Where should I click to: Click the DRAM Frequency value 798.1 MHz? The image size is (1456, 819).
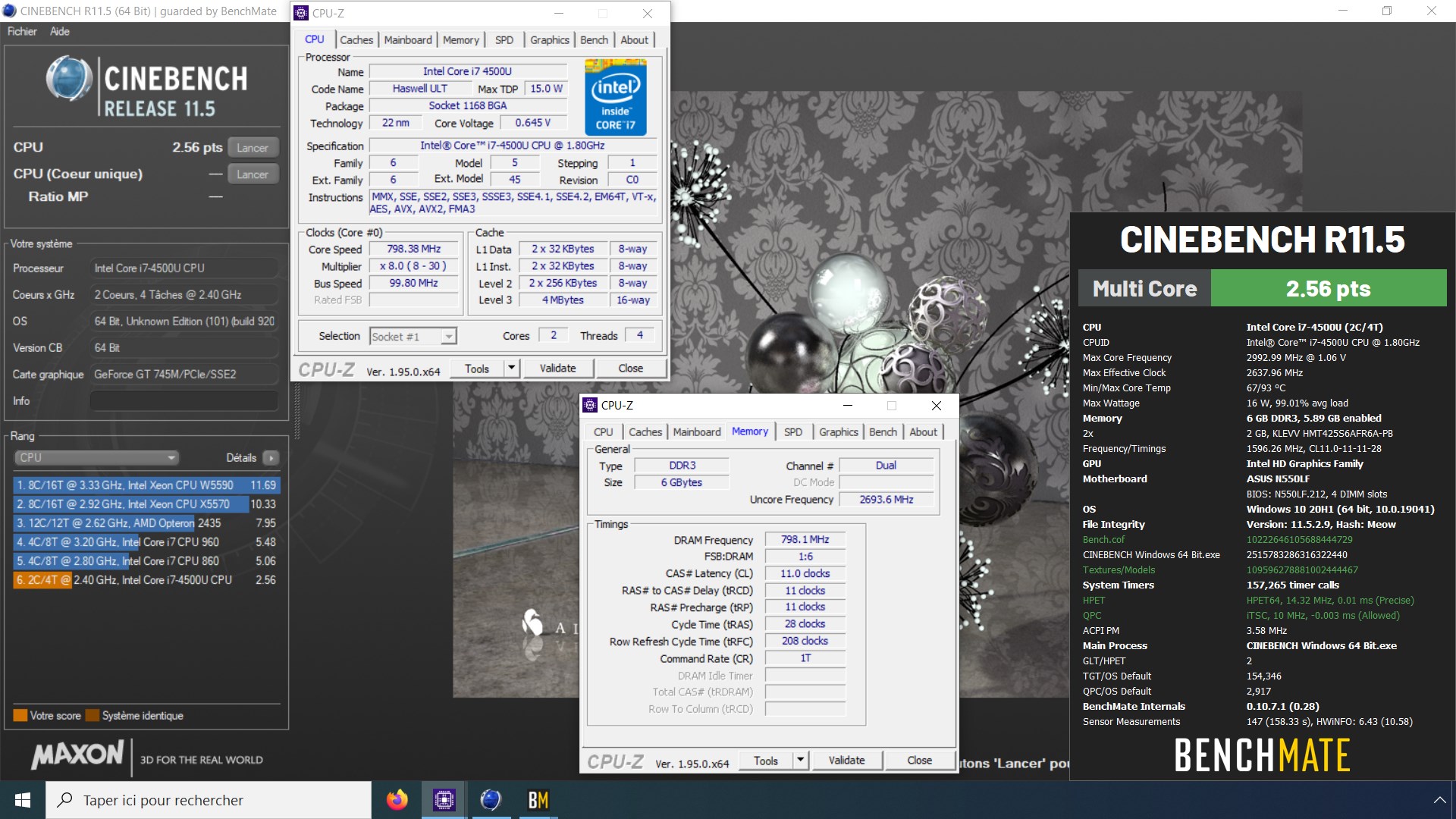pyautogui.click(x=805, y=539)
